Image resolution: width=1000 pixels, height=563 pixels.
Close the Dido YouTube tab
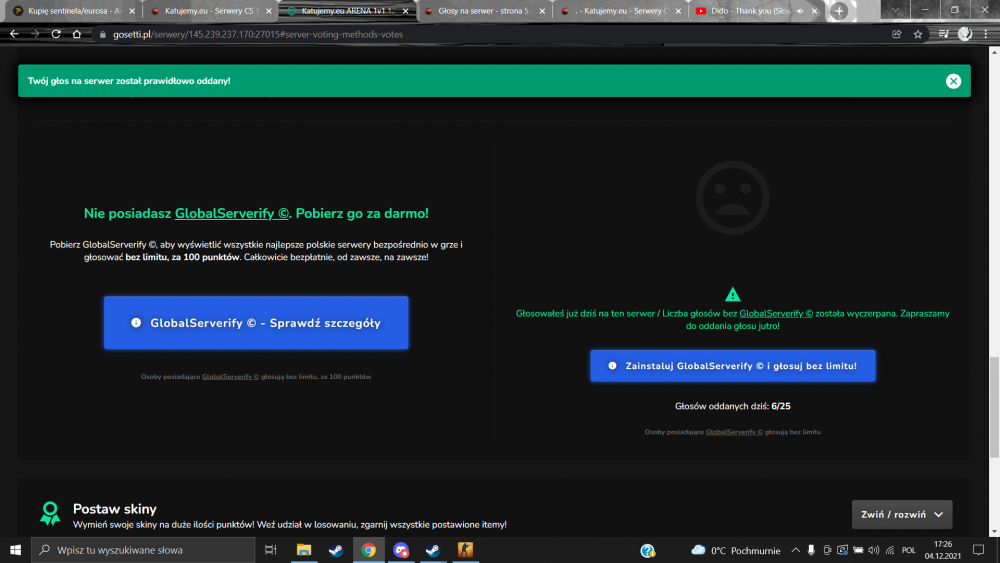[814, 11]
